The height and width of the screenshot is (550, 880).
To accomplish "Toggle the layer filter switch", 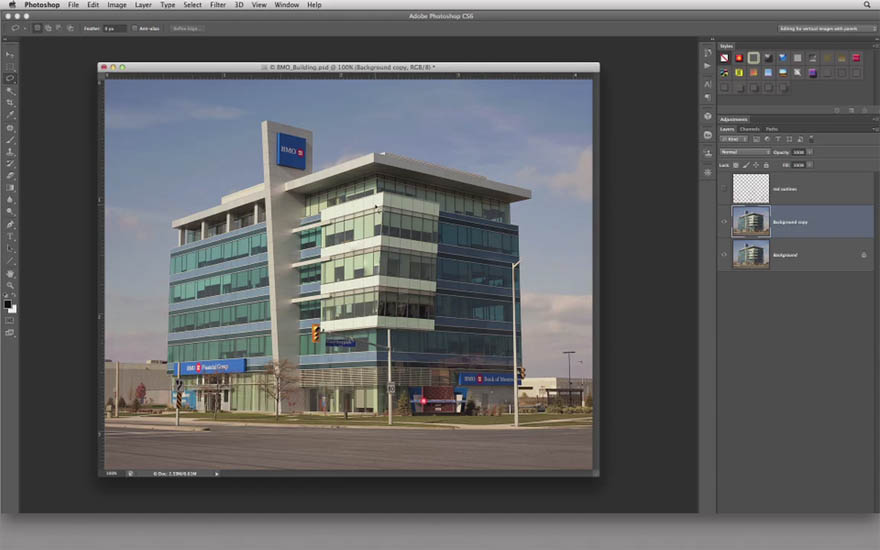I will tap(811, 139).
